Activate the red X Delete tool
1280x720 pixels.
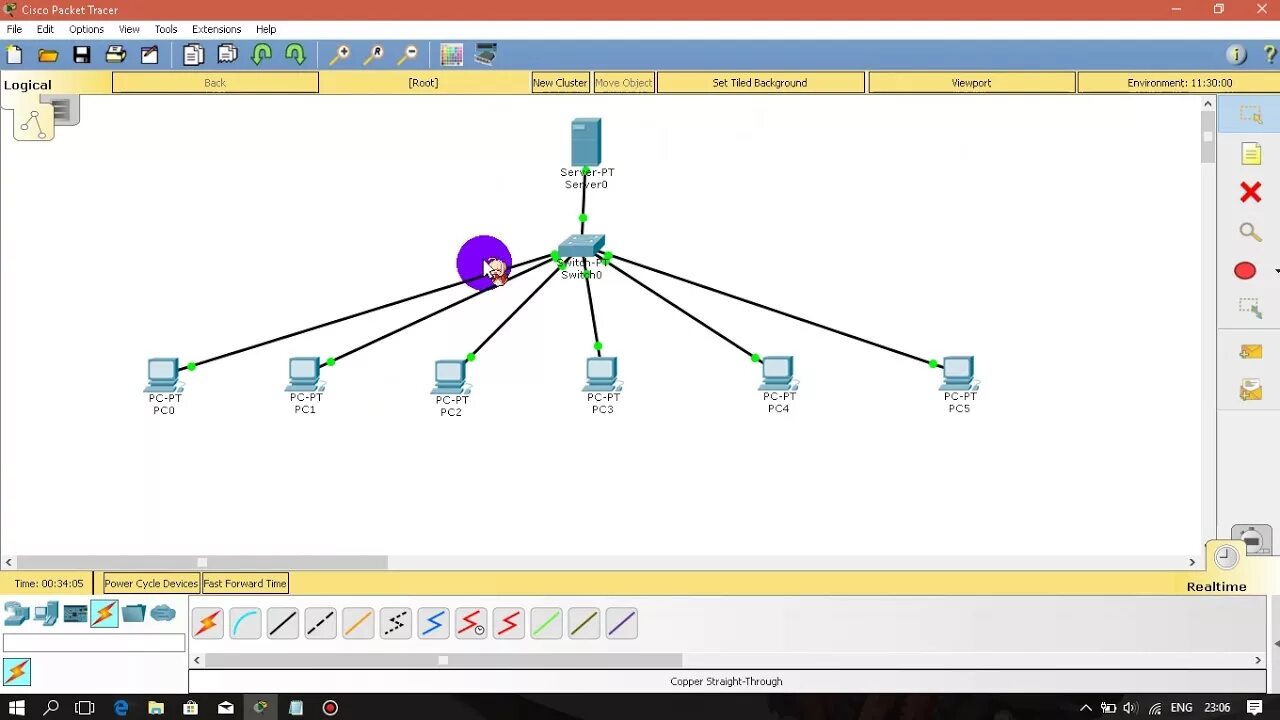(1251, 192)
